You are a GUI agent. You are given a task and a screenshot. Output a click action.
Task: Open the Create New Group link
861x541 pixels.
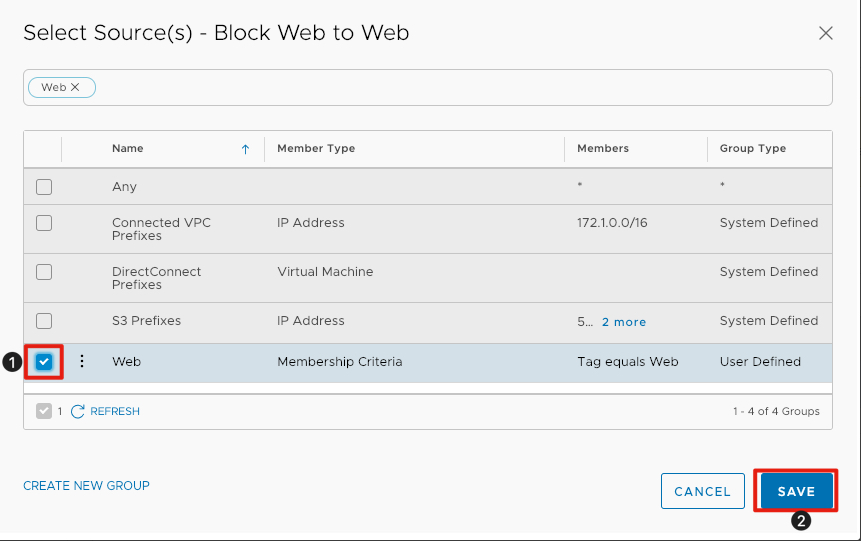tap(86, 486)
